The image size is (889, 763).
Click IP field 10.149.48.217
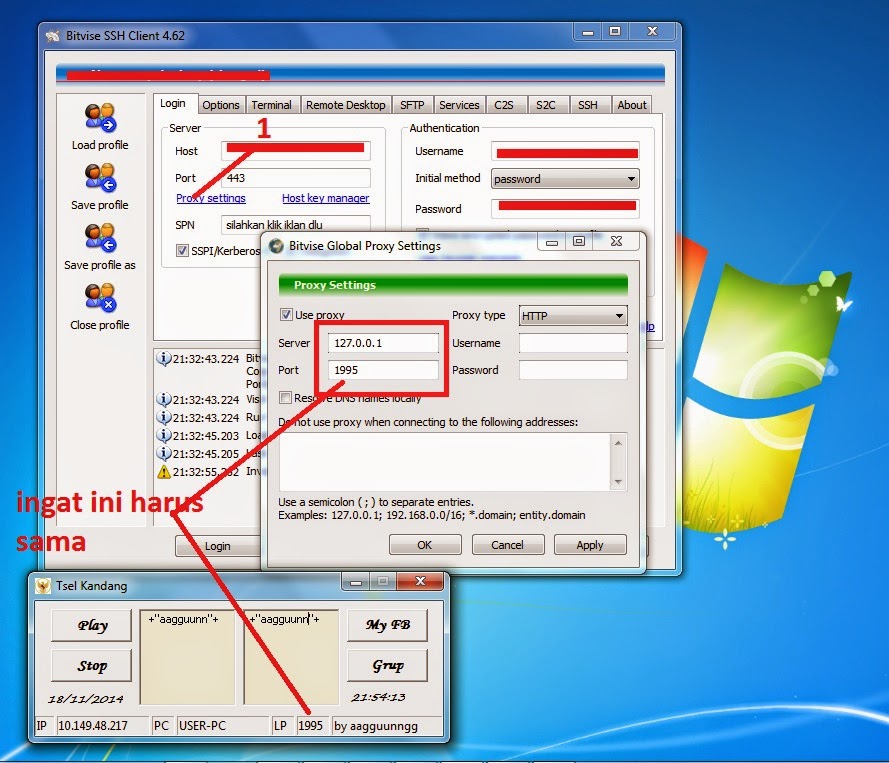(x=102, y=726)
